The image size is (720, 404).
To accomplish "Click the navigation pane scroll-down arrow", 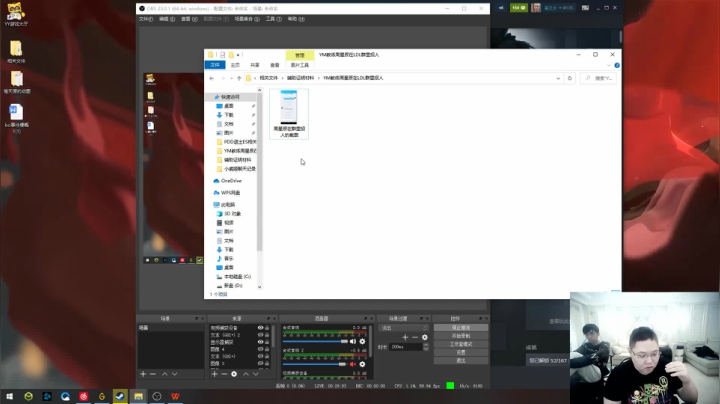I will [x=259, y=287].
